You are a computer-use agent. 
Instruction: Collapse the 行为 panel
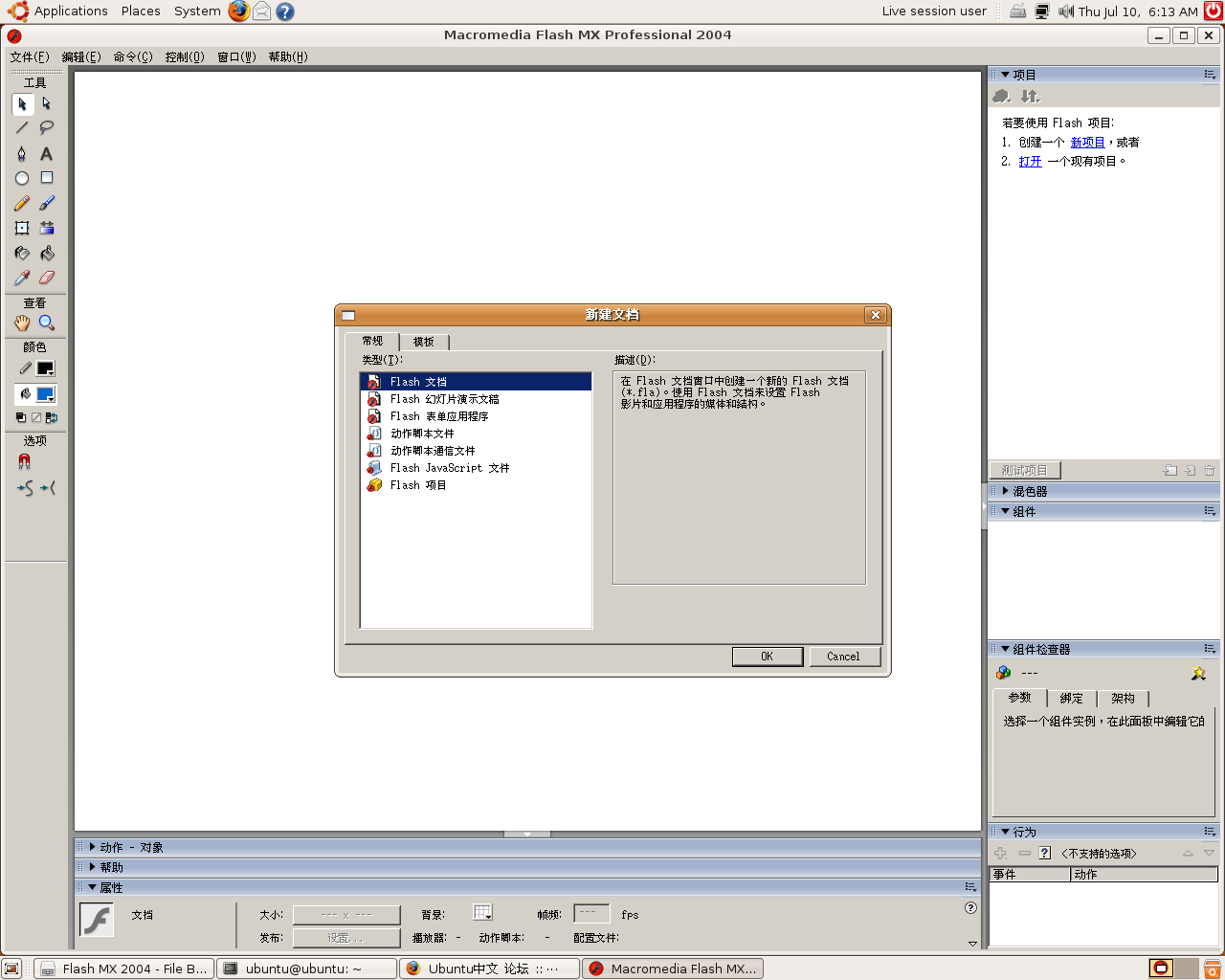click(x=1006, y=832)
